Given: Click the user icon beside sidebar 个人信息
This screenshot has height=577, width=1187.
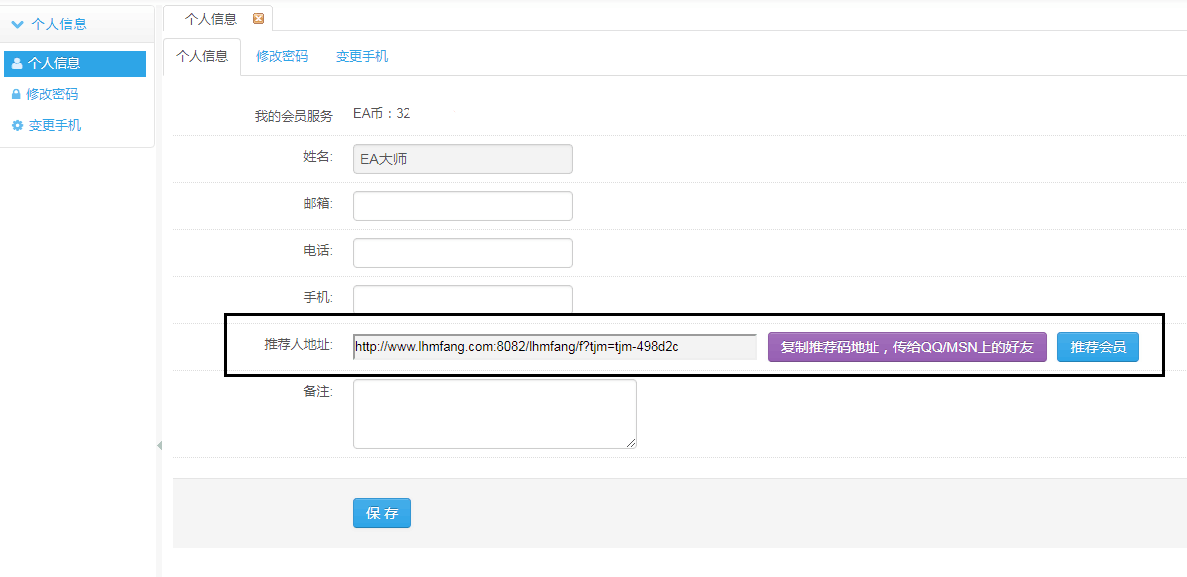Looking at the screenshot, I should point(16,63).
